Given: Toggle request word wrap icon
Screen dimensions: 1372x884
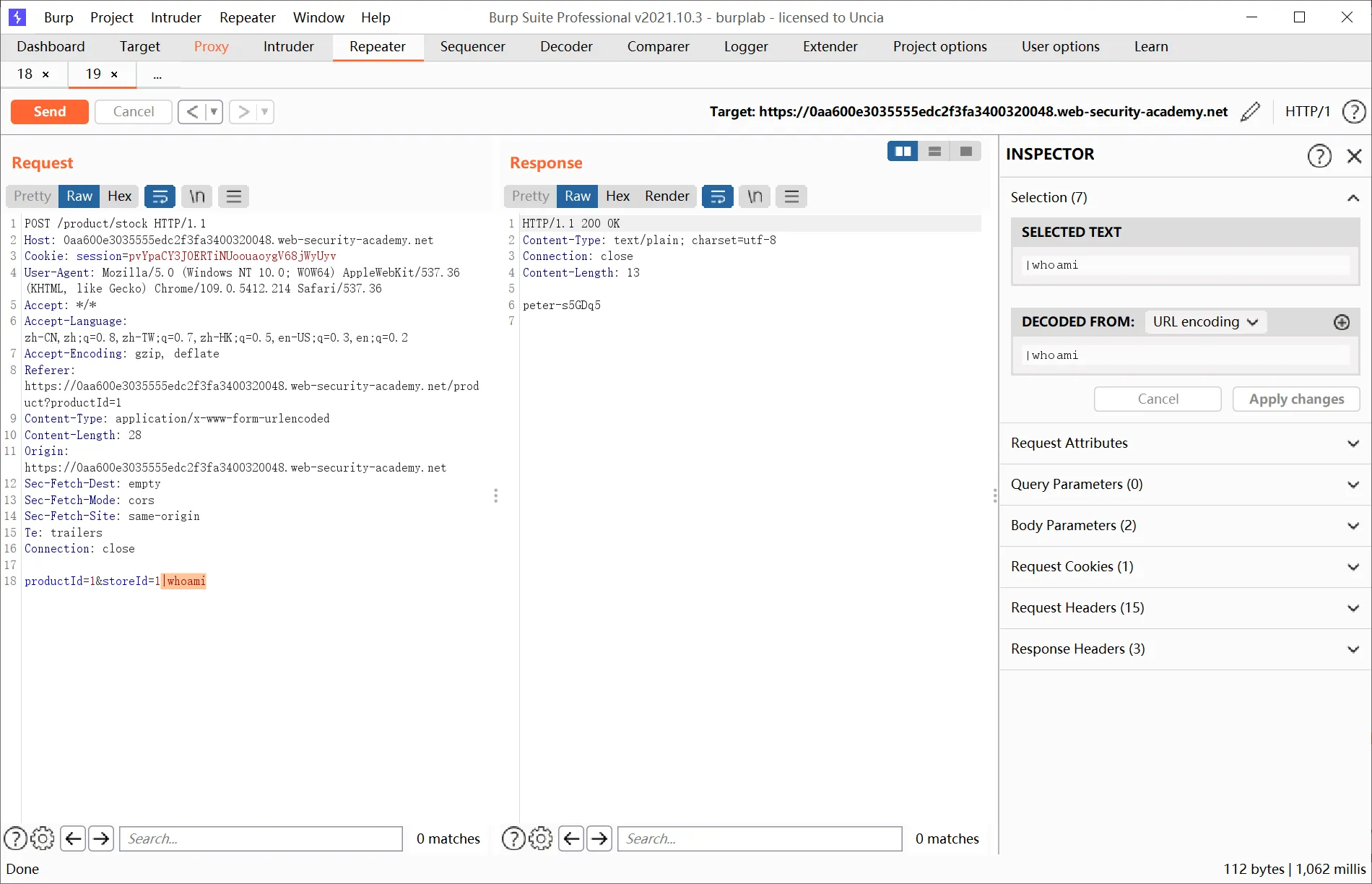Looking at the screenshot, I should (160, 196).
